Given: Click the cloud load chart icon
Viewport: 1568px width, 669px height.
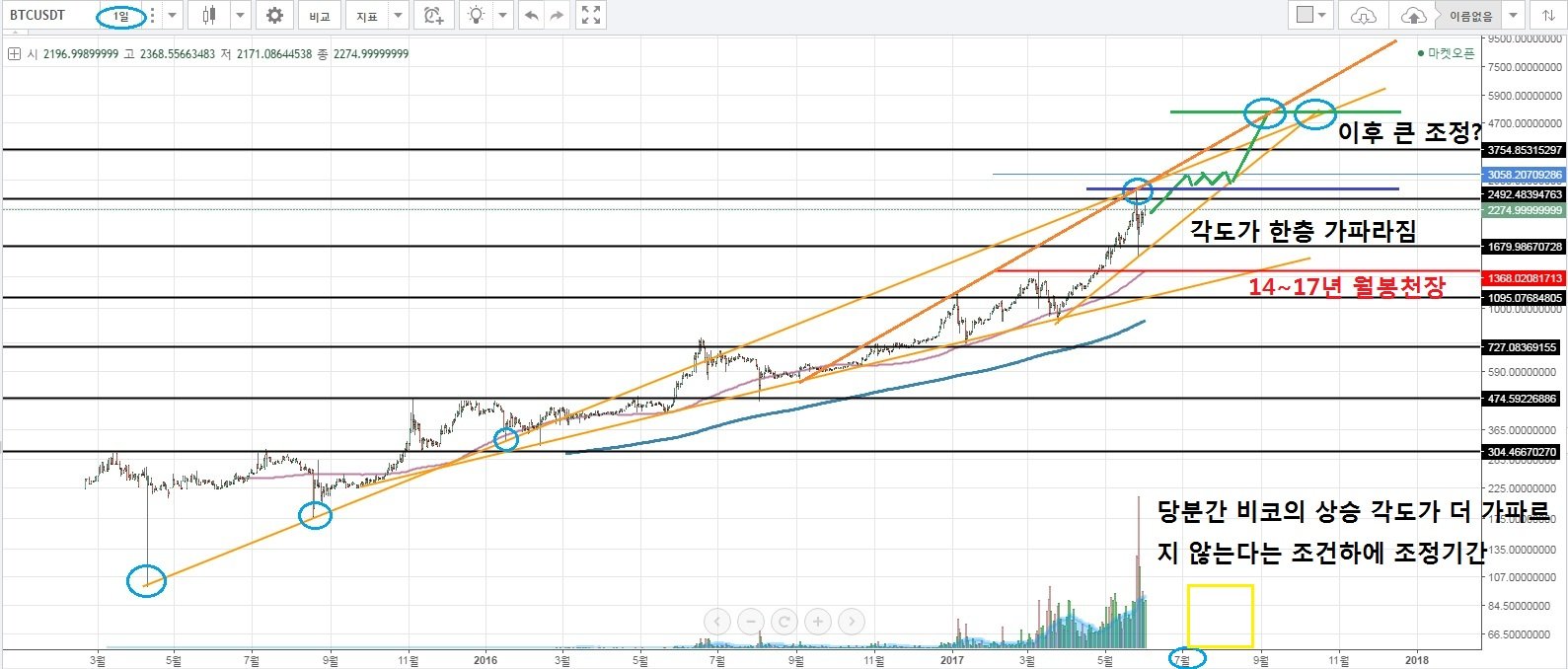Looking at the screenshot, I should (x=1363, y=16).
